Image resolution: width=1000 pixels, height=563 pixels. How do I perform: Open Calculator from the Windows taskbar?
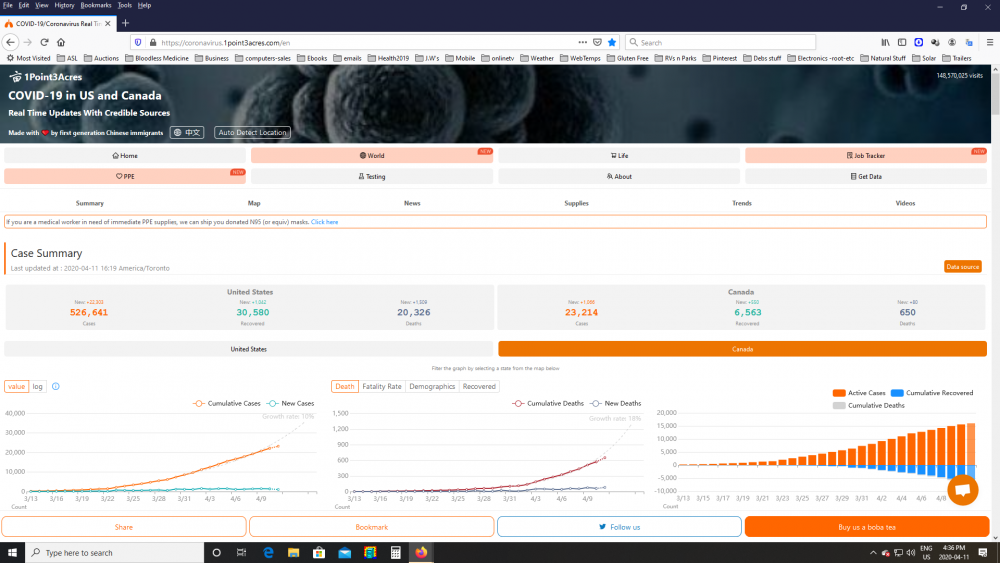pyautogui.click(x=395, y=552)
